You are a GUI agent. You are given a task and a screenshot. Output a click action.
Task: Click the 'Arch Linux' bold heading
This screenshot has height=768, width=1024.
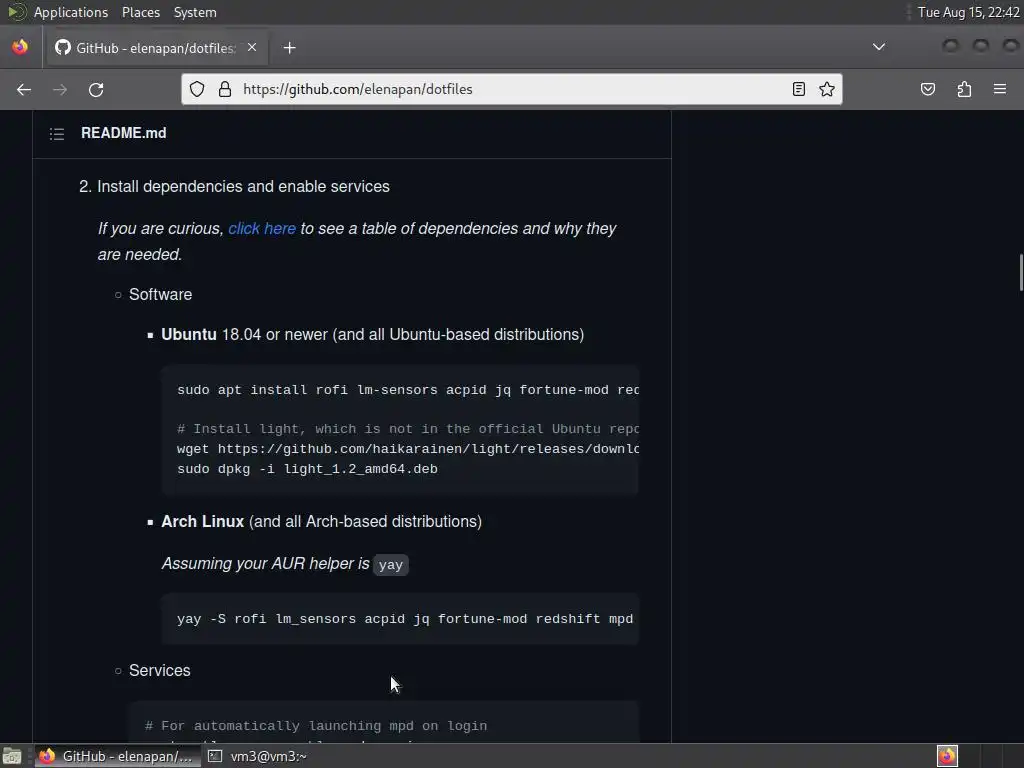pos(202,522)
